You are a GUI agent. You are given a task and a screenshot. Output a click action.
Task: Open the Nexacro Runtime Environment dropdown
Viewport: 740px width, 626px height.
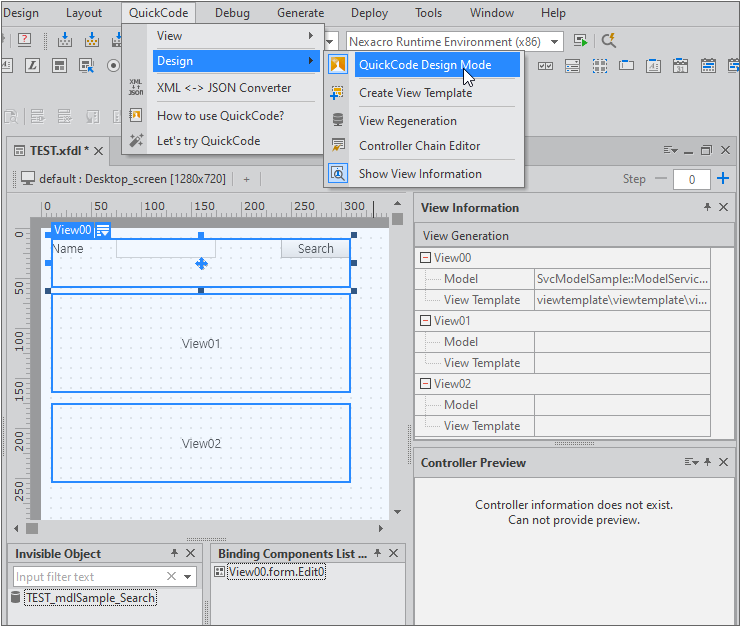tap(554, 41)
